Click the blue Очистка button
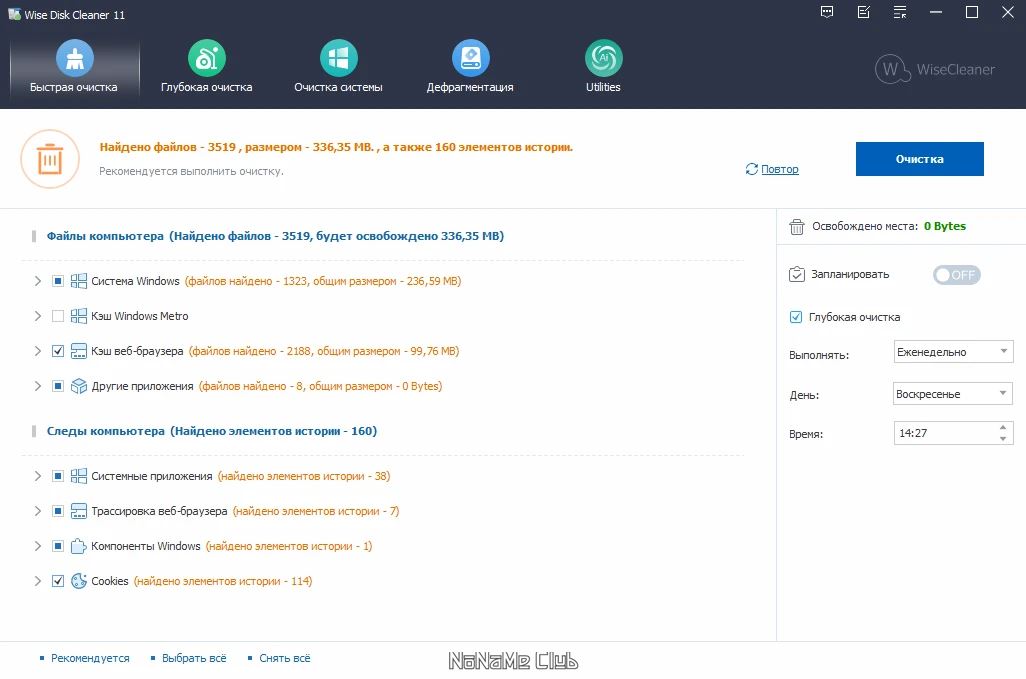 [x=919, y=159]
